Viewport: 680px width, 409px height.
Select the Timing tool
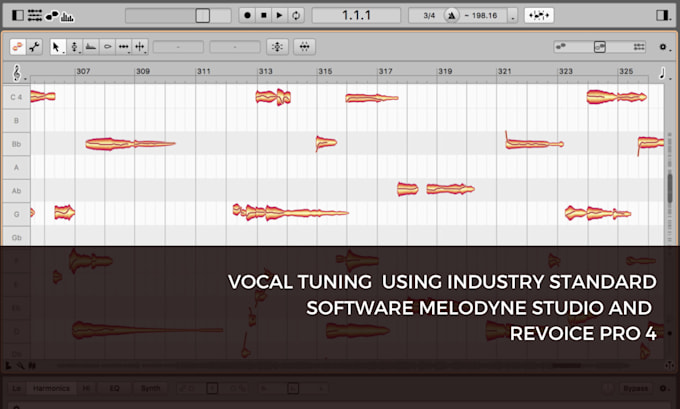tap(124, 46)
